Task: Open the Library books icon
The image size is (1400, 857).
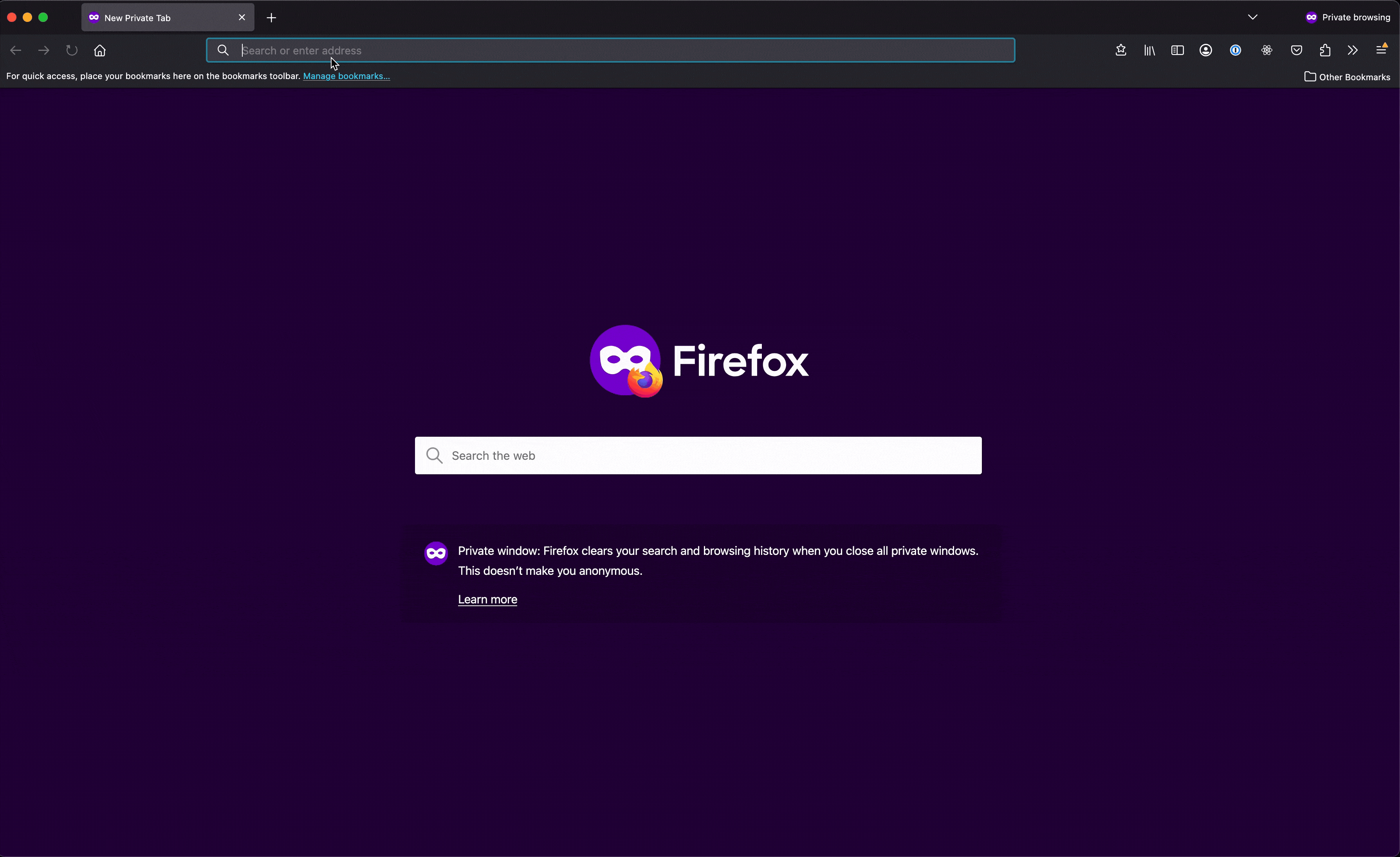Action: pos(1149,50)
